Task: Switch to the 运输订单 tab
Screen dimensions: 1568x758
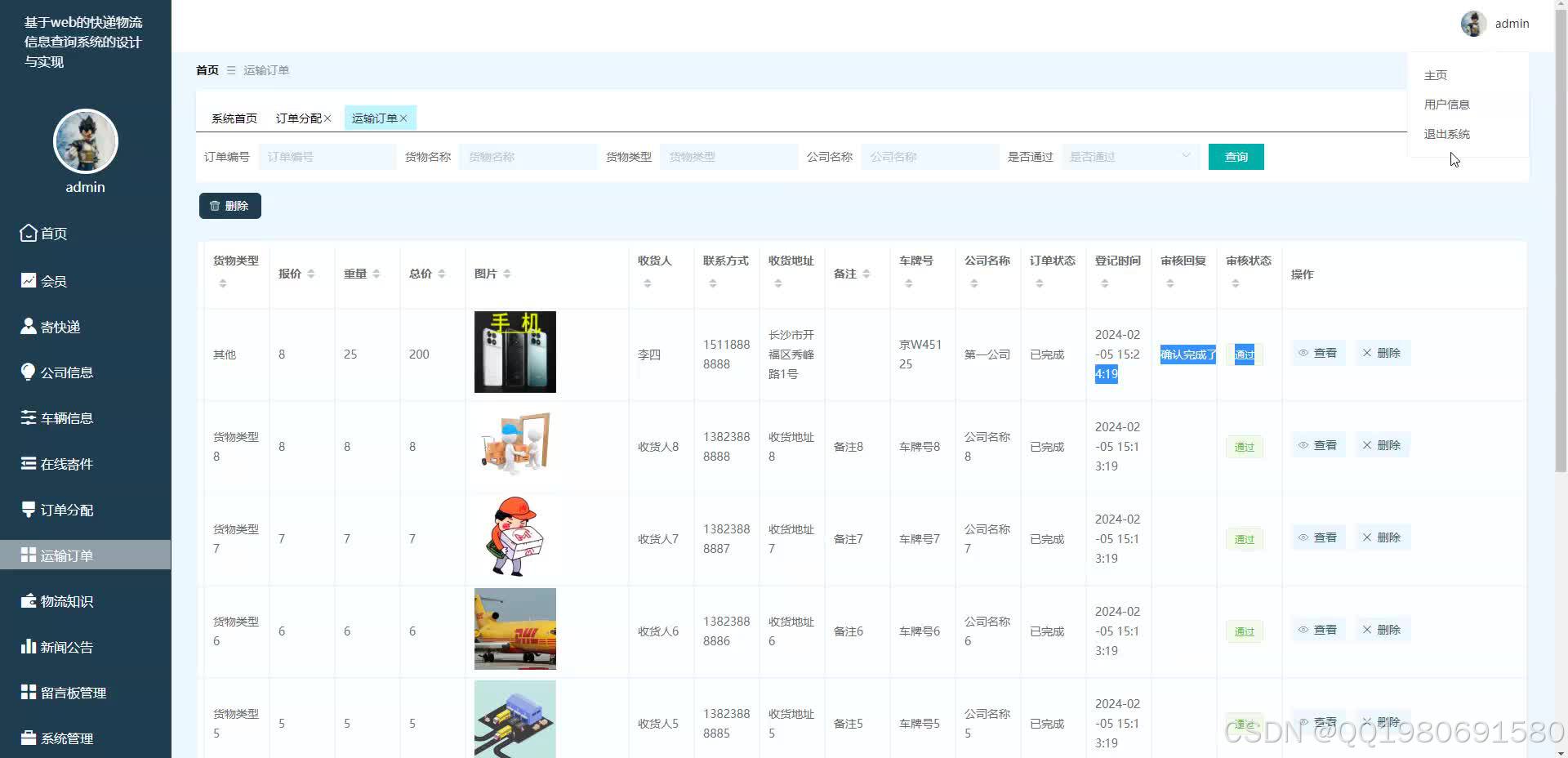Action: click(374, 118)
